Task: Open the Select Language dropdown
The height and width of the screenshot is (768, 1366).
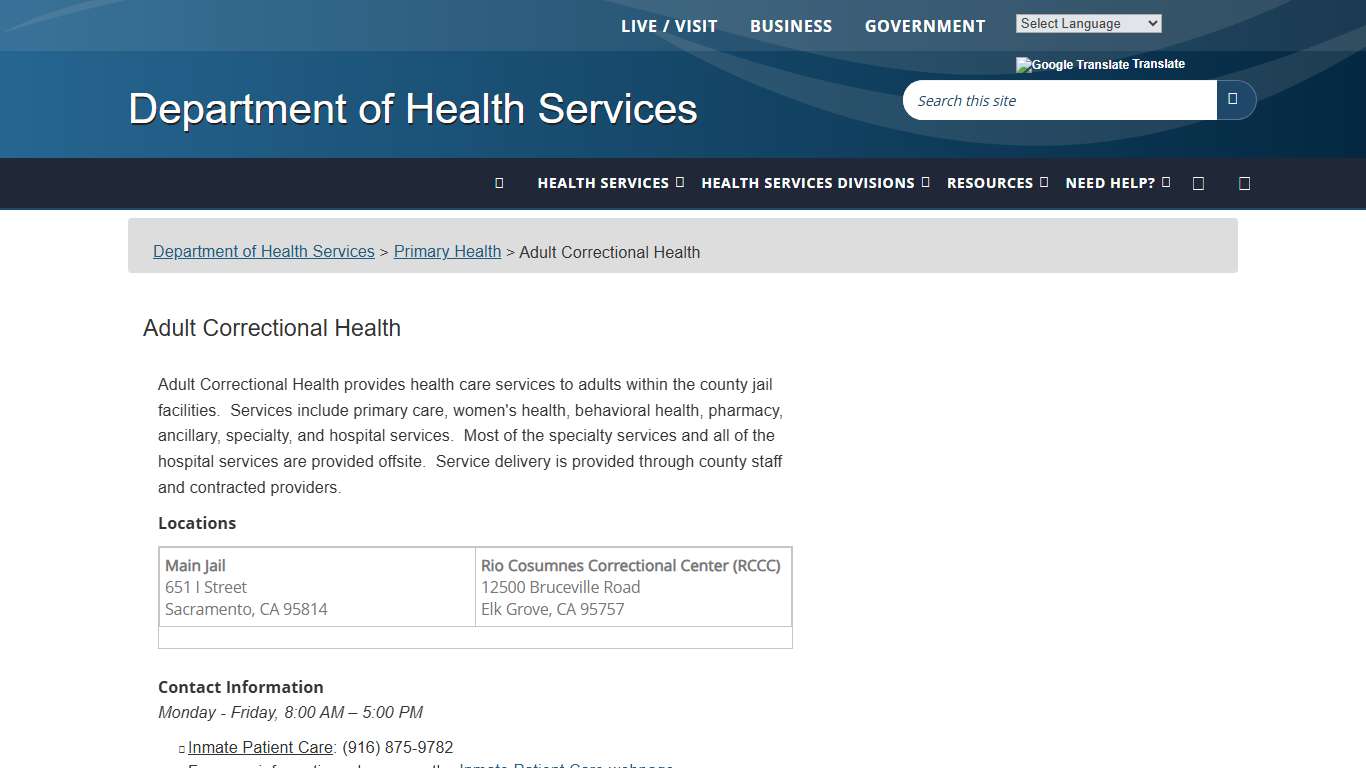Action: pyautogui.click(x=1088, y=22)
